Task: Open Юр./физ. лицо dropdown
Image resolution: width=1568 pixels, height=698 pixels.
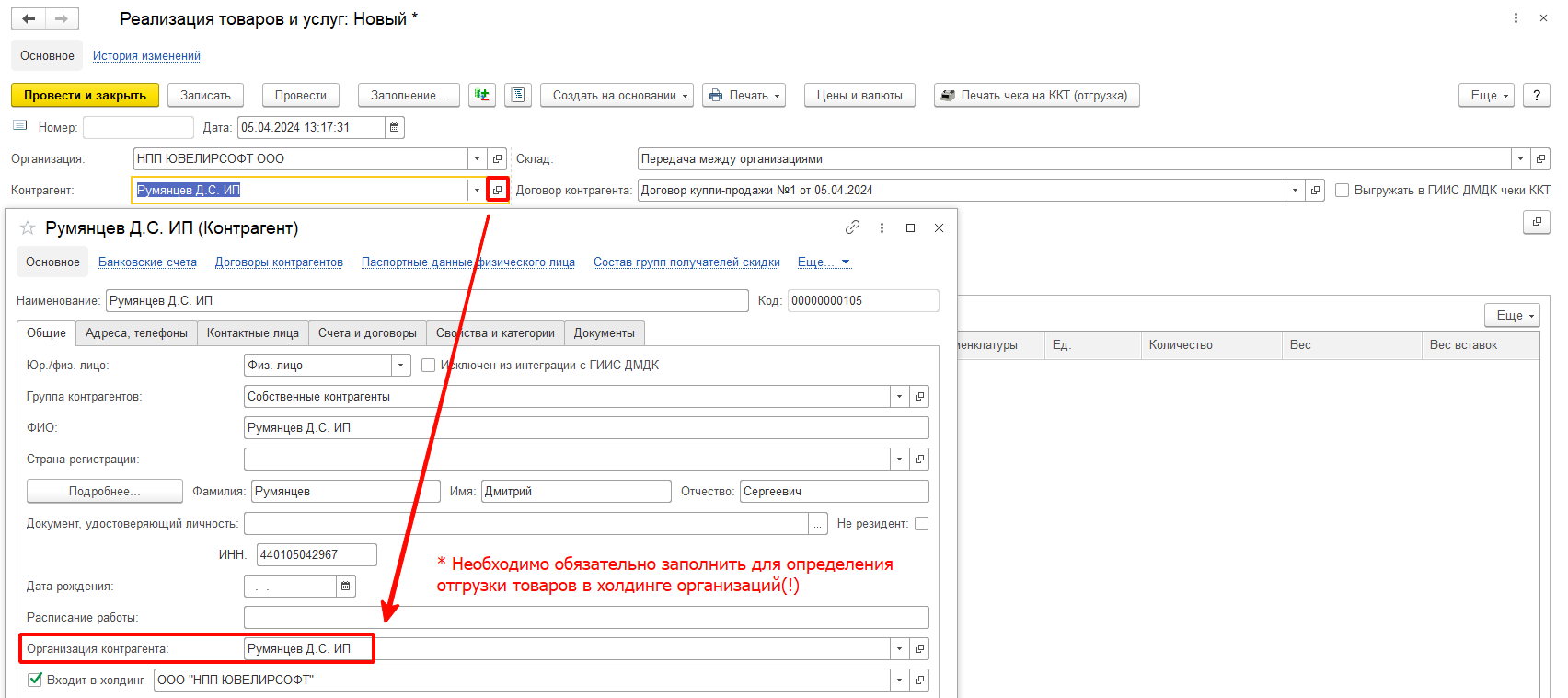Action: tap(401, 365)
